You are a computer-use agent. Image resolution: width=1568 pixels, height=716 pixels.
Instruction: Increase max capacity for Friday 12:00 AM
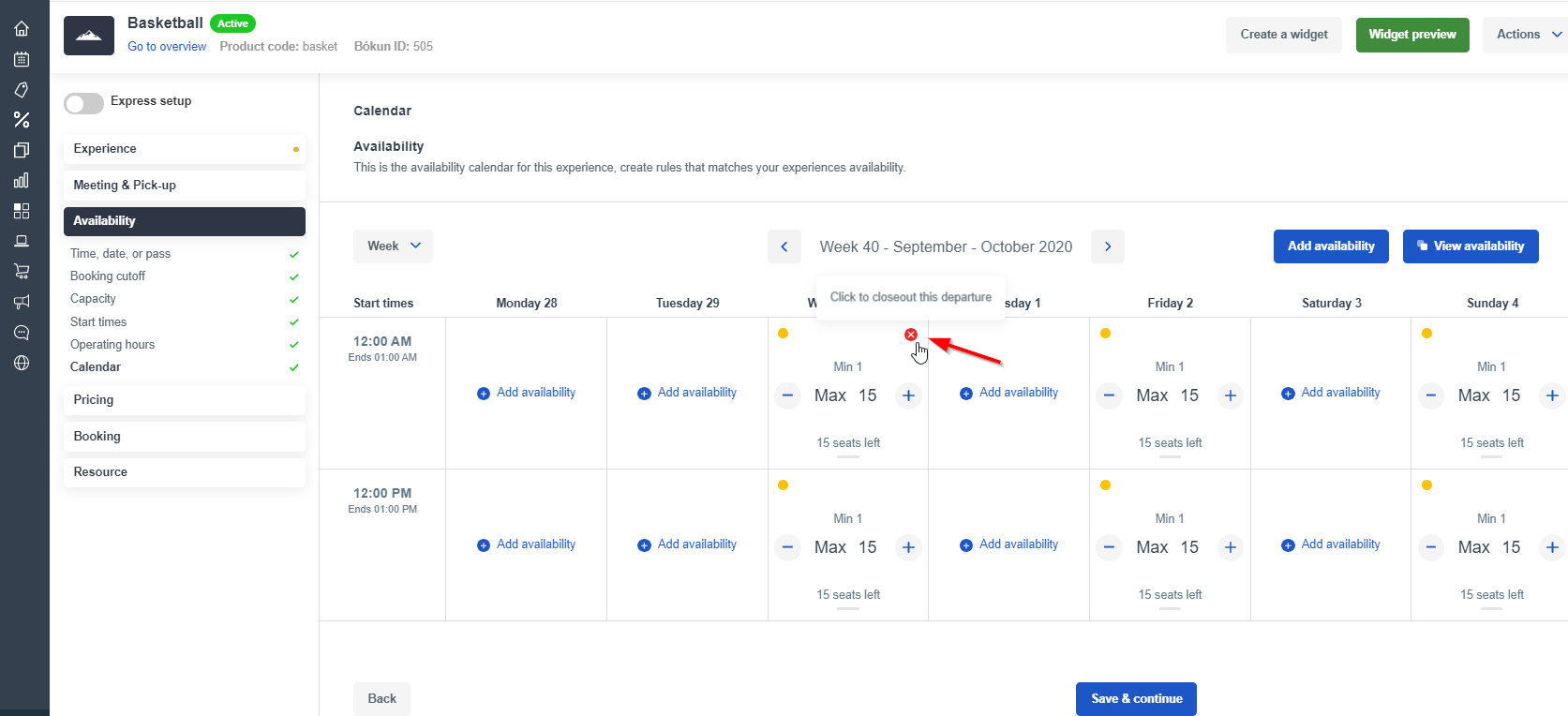(1231, 395)
